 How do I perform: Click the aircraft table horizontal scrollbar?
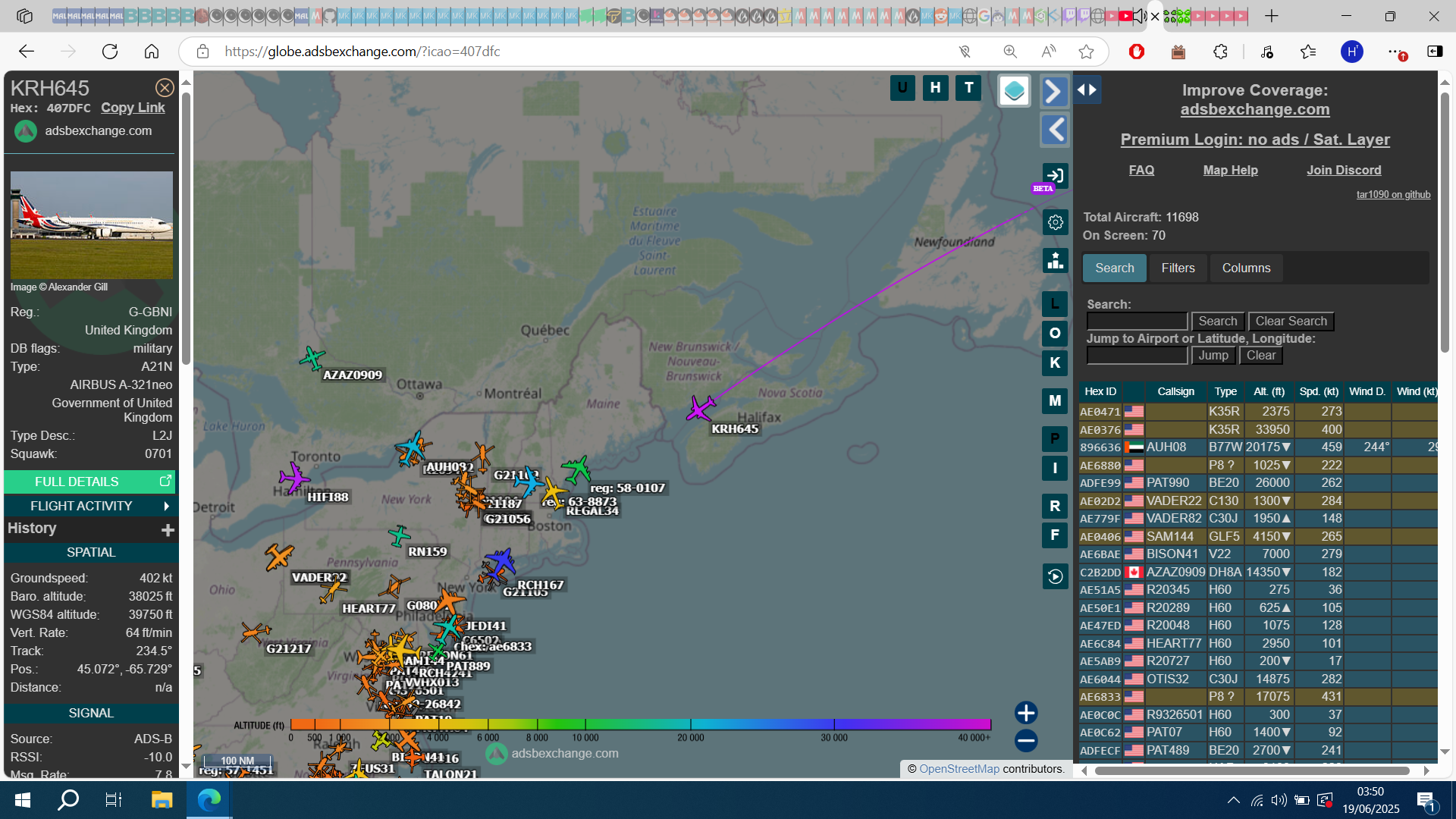click(x=1252, y=770)
